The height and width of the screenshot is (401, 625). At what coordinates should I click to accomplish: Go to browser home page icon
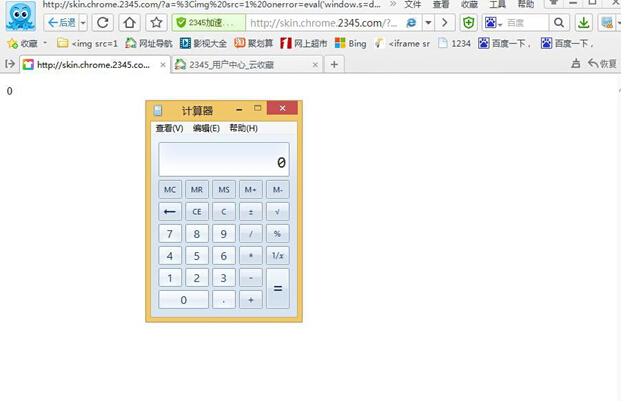click(130, 22)
